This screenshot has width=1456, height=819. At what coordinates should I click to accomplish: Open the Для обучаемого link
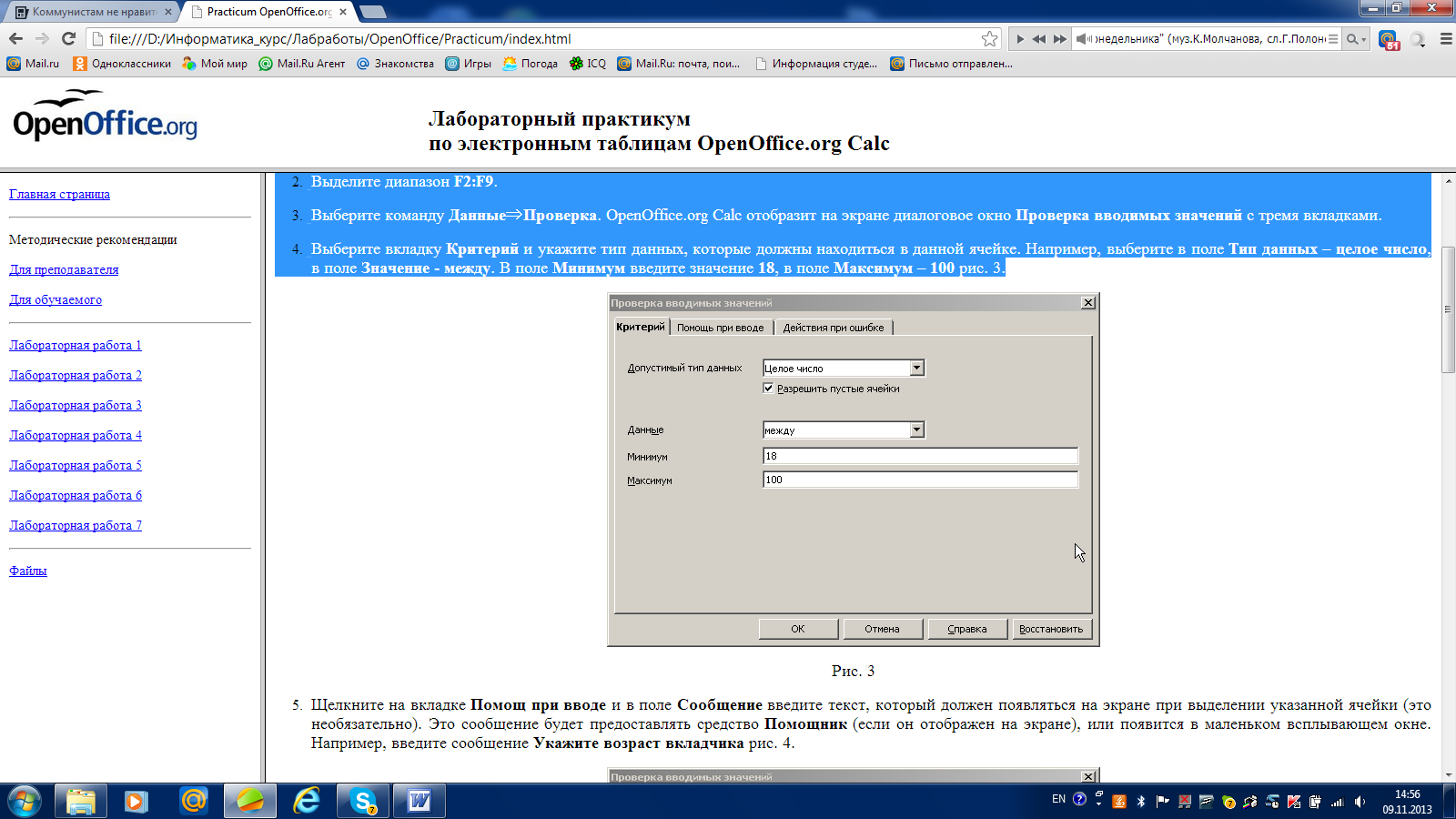coord(56,299)
